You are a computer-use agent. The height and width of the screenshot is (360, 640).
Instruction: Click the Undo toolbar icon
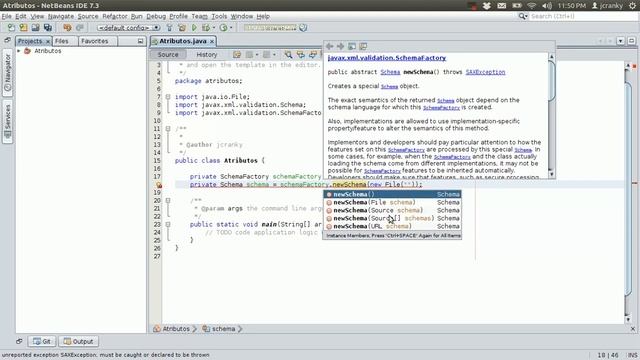click(67, 28)
